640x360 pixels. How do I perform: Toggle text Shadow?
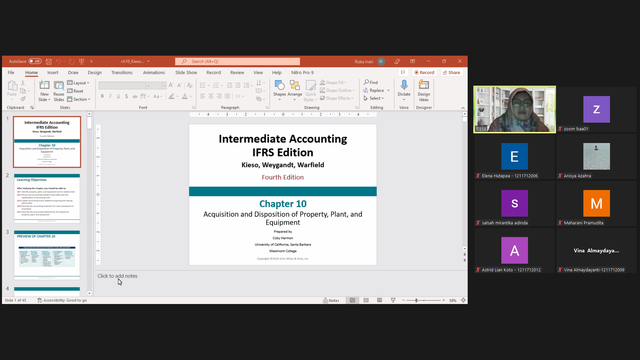[127, 96]
